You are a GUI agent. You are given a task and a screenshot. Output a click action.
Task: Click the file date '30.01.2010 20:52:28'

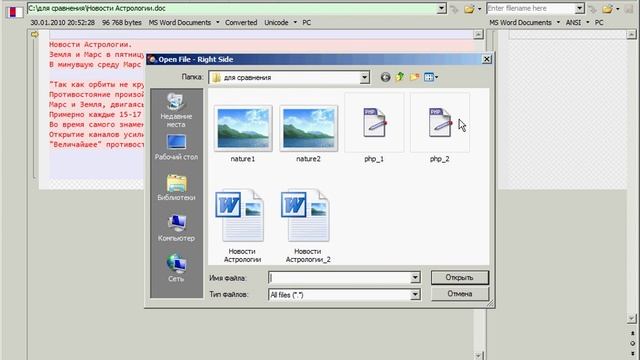point(62,22)
